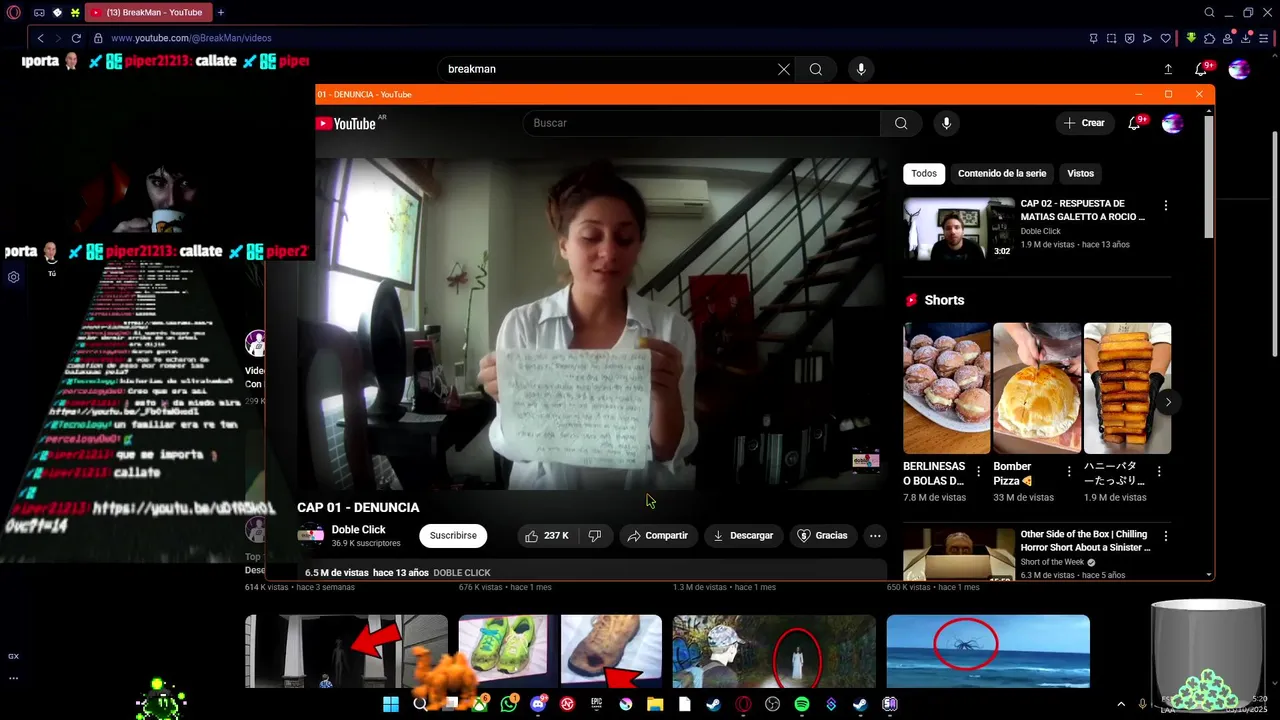Click the 'CAP 01 - DENUNCIA' video title
The width and height of the screenshot is (1280, 720).
(358, 508)
